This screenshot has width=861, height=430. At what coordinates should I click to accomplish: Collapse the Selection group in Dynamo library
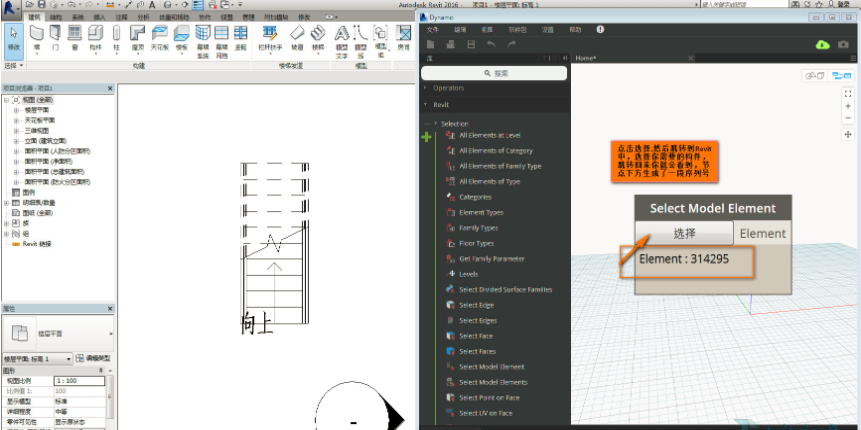click(x=435, y=124)
